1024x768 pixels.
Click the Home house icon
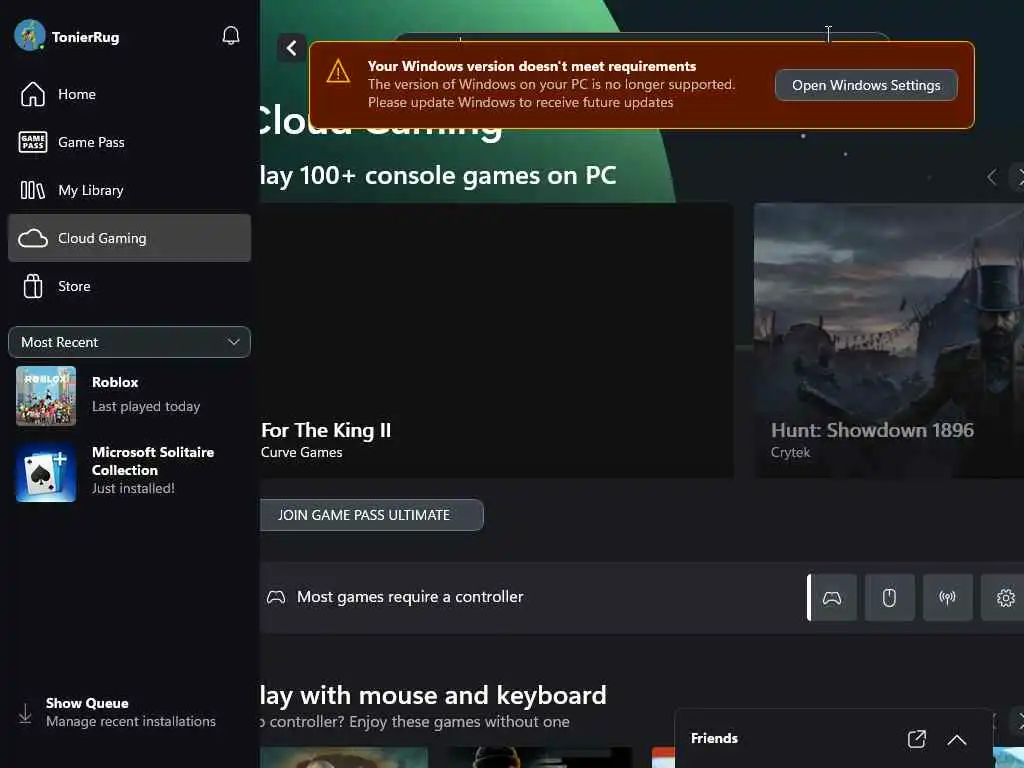coord(33,94)
